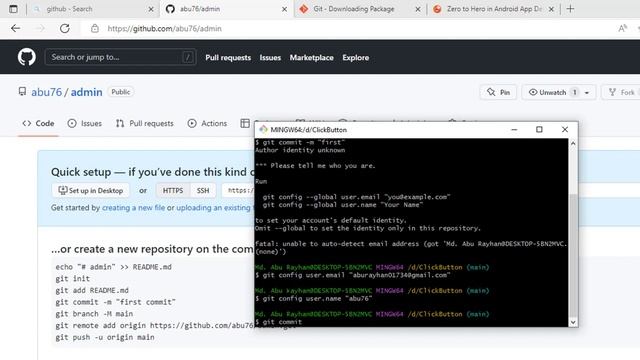Reload the current page
Image resolution: width=640 pixels, height=360 pixels.
(64, 29)
